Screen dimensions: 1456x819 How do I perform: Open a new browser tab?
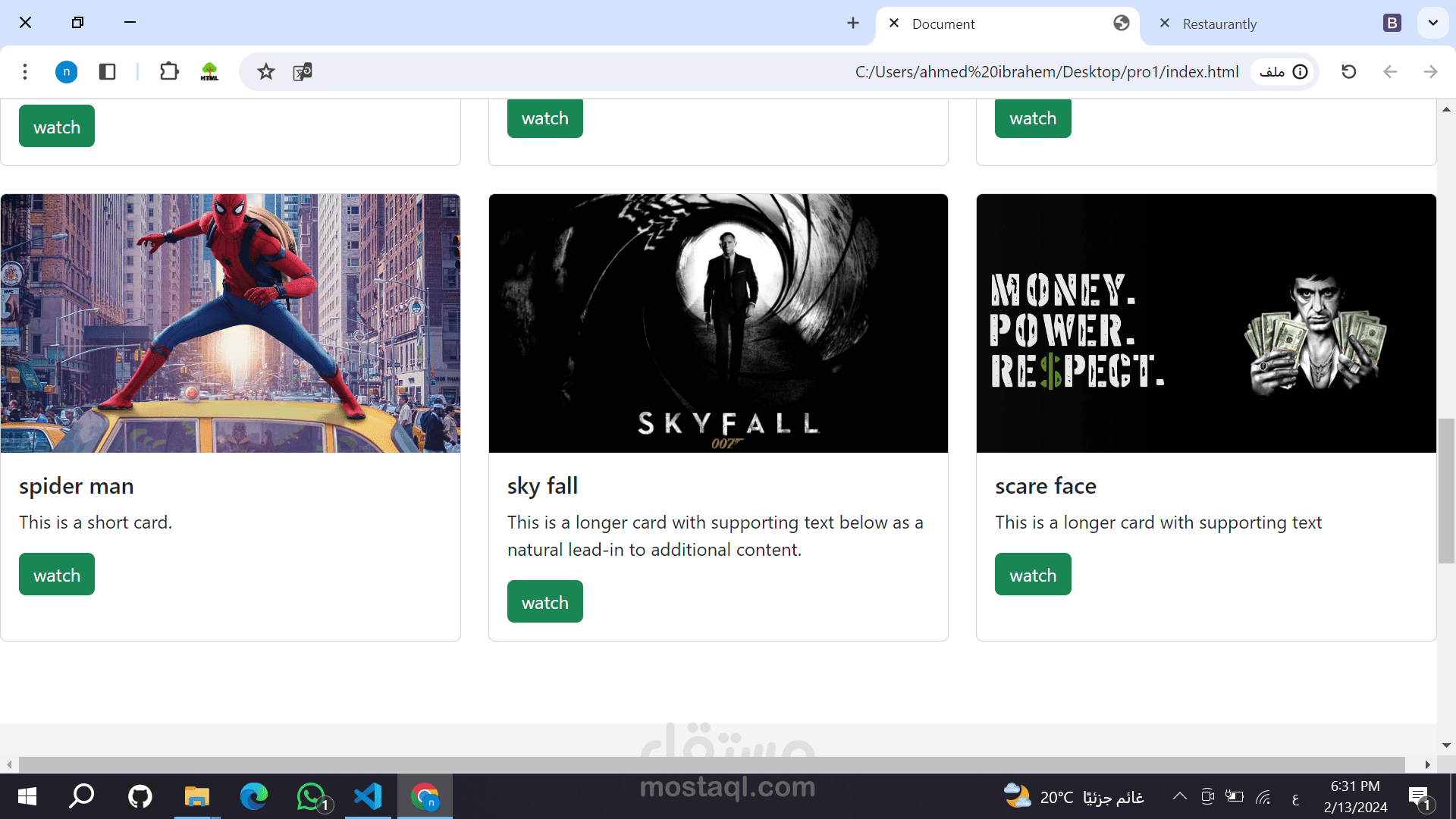[853, 23]
